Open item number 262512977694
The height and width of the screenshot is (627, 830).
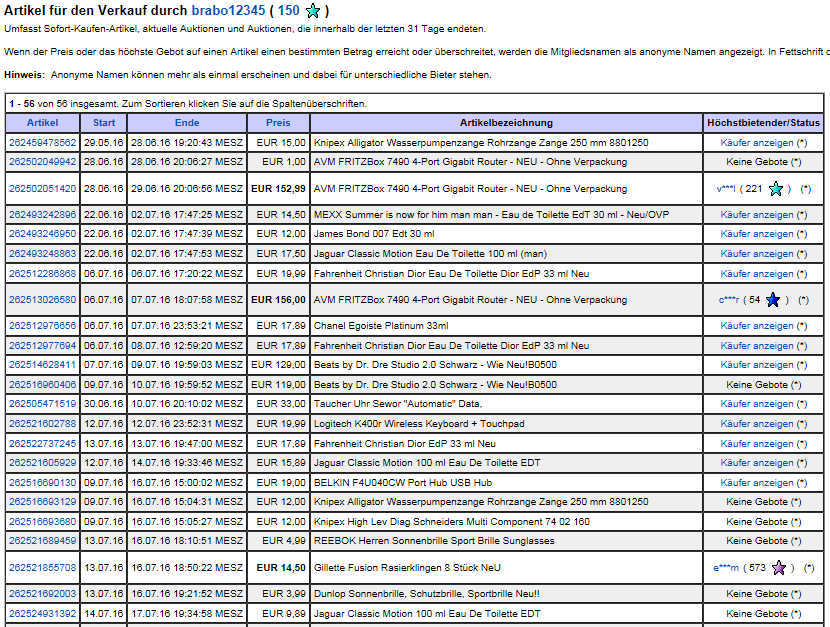click(x=42, y=346)
